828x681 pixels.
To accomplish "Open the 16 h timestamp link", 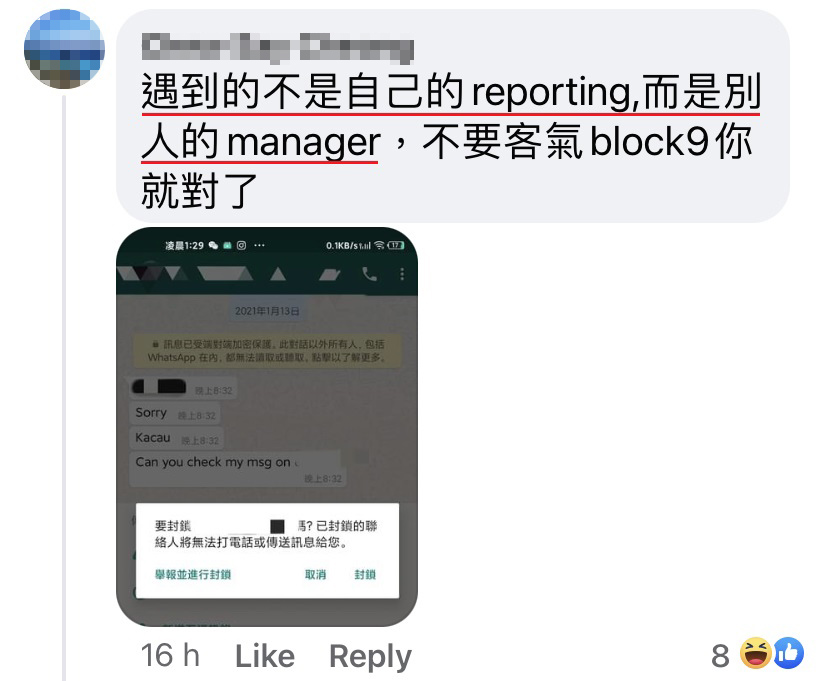I will (x=170, y=656).
